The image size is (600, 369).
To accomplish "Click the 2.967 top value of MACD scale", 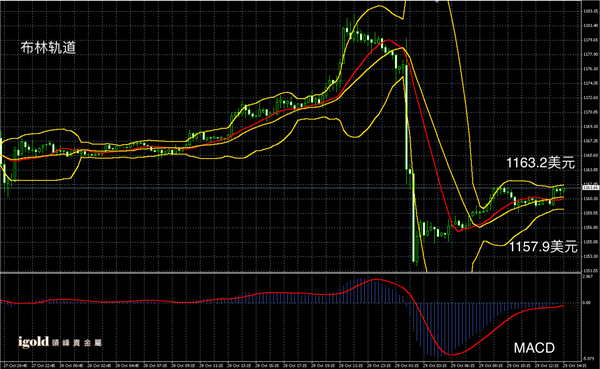I will (x=587, y=276).
